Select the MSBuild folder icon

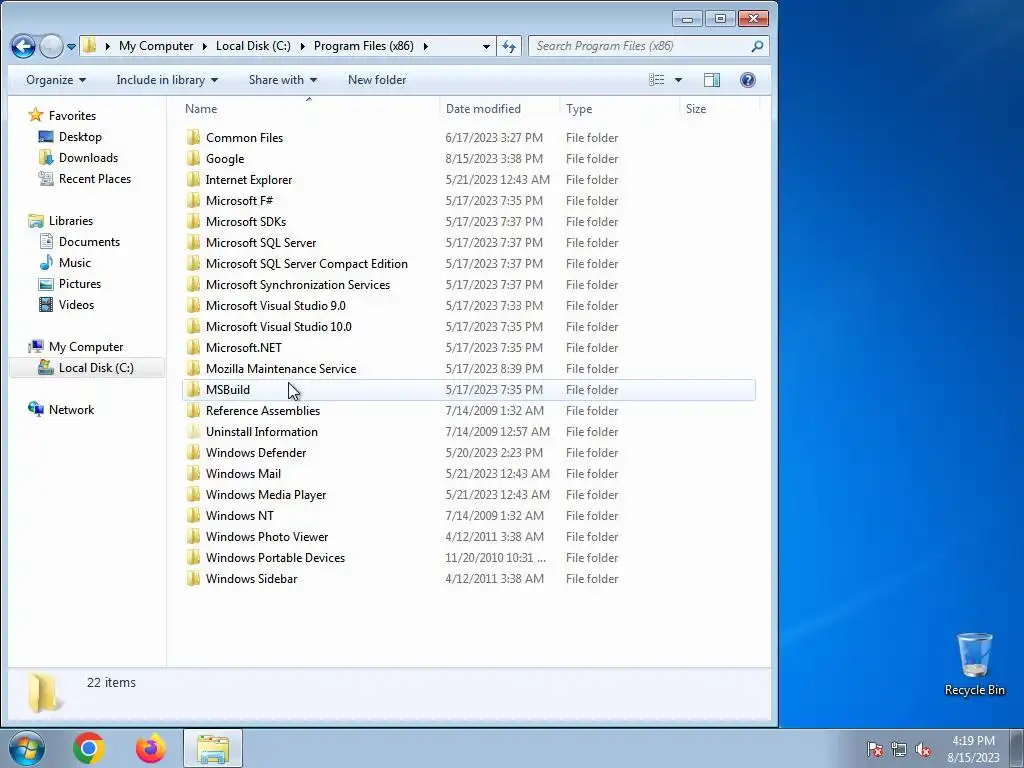point(193,389)
